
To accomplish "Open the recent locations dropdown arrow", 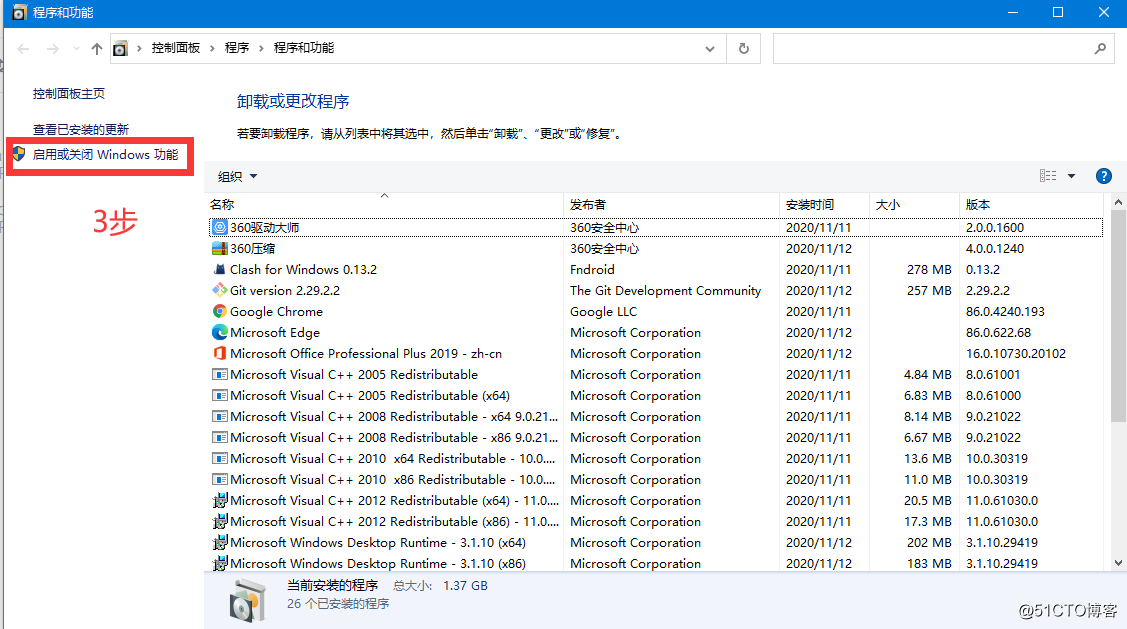I will 76,48.
